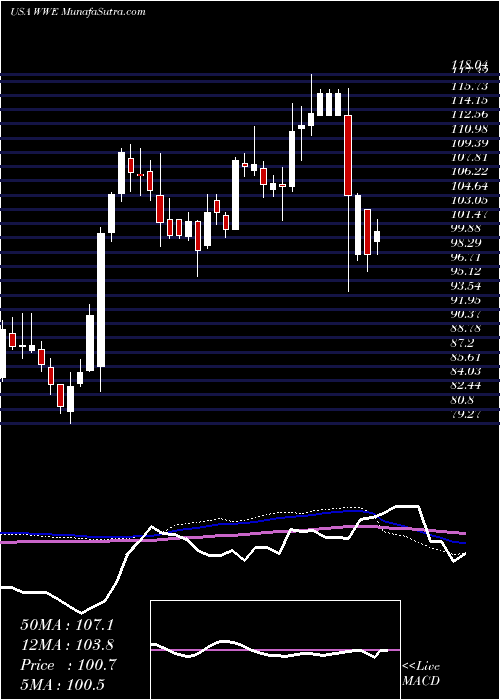Click inside the MACD inset chart panel
The image size is (500, 700).
(x=275, y=650)
